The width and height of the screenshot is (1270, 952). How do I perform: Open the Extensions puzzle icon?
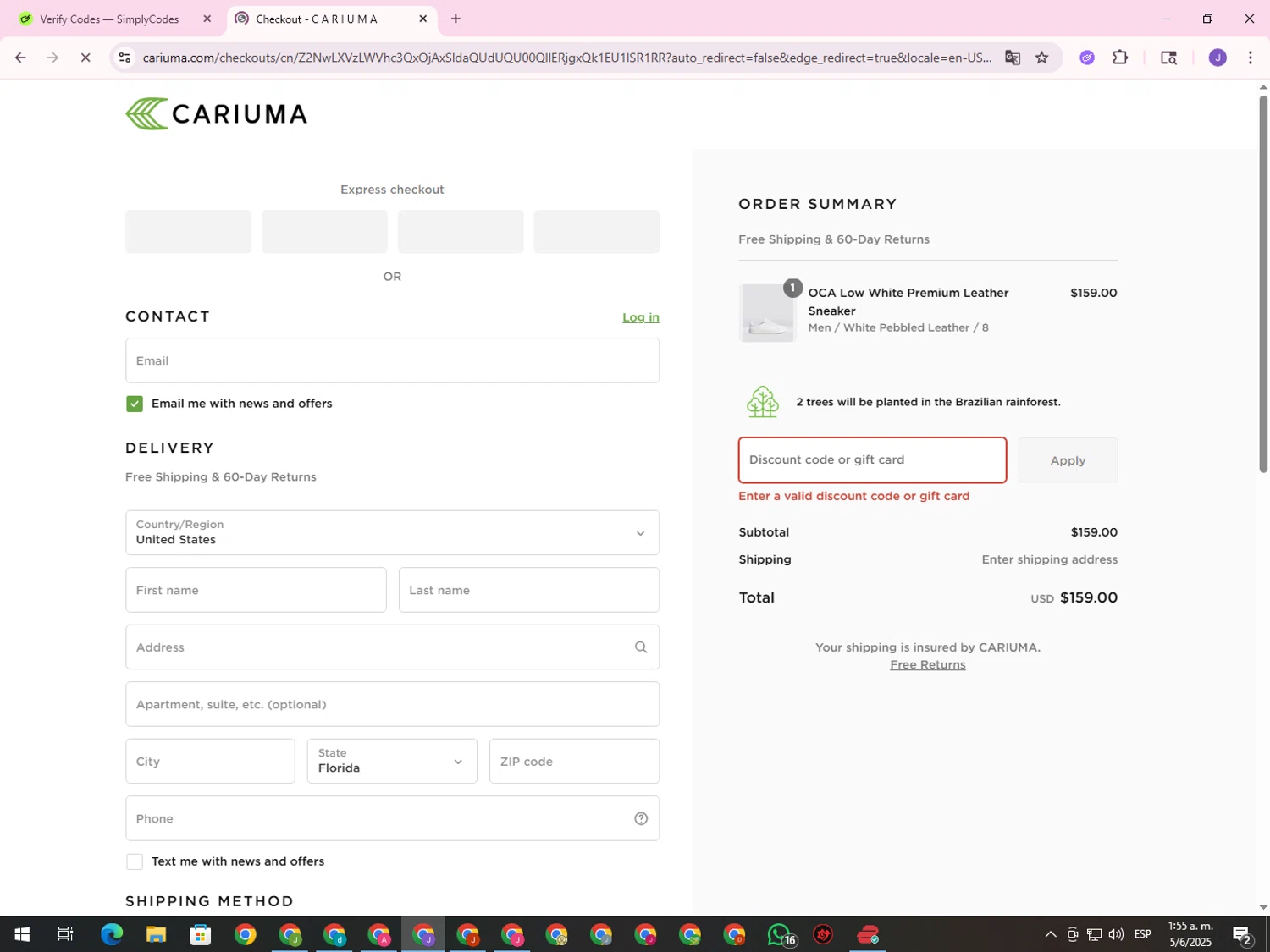[1120, 58]
